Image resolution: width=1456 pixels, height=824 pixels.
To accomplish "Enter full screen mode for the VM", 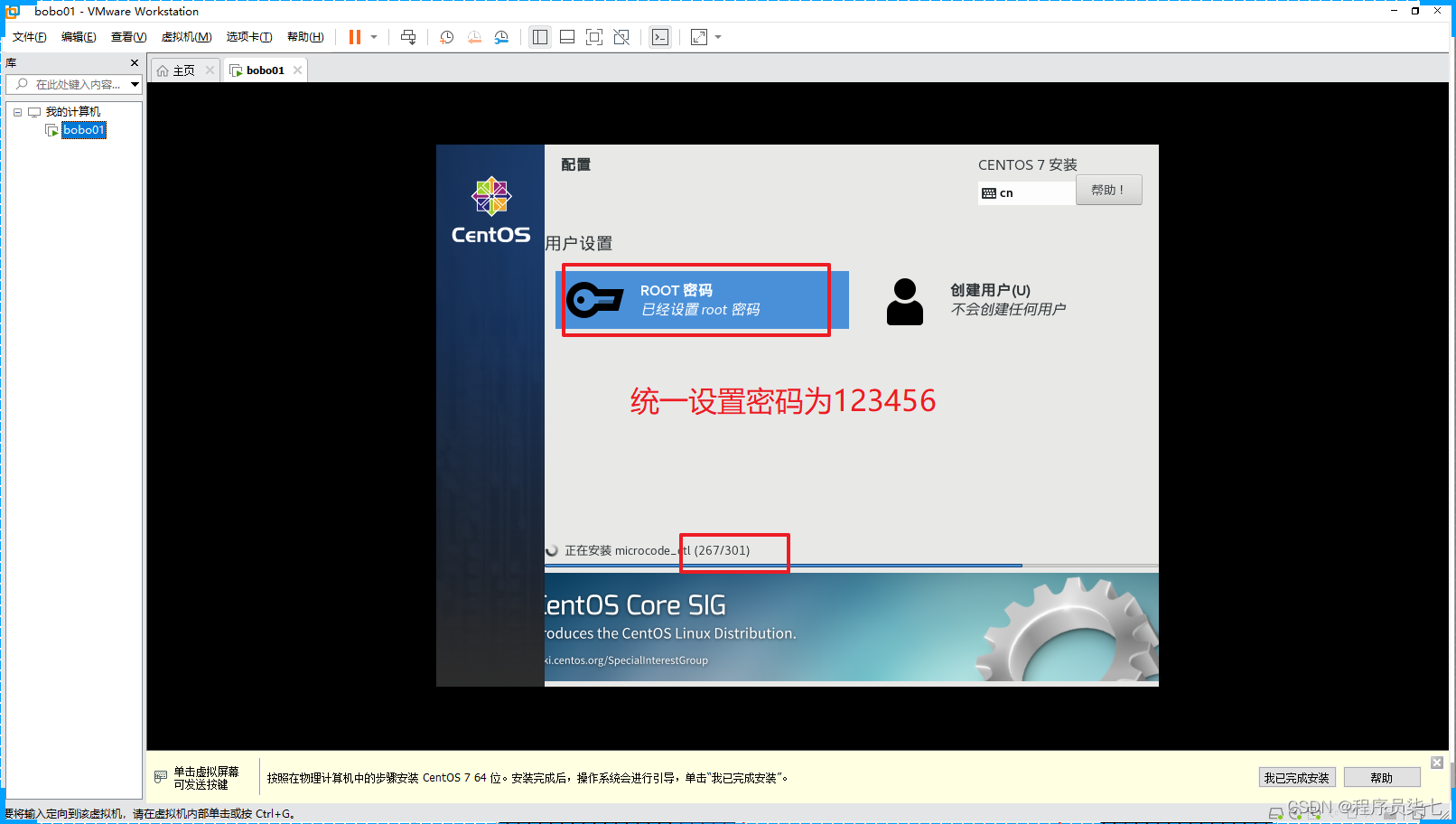I will tap(593, 37).
